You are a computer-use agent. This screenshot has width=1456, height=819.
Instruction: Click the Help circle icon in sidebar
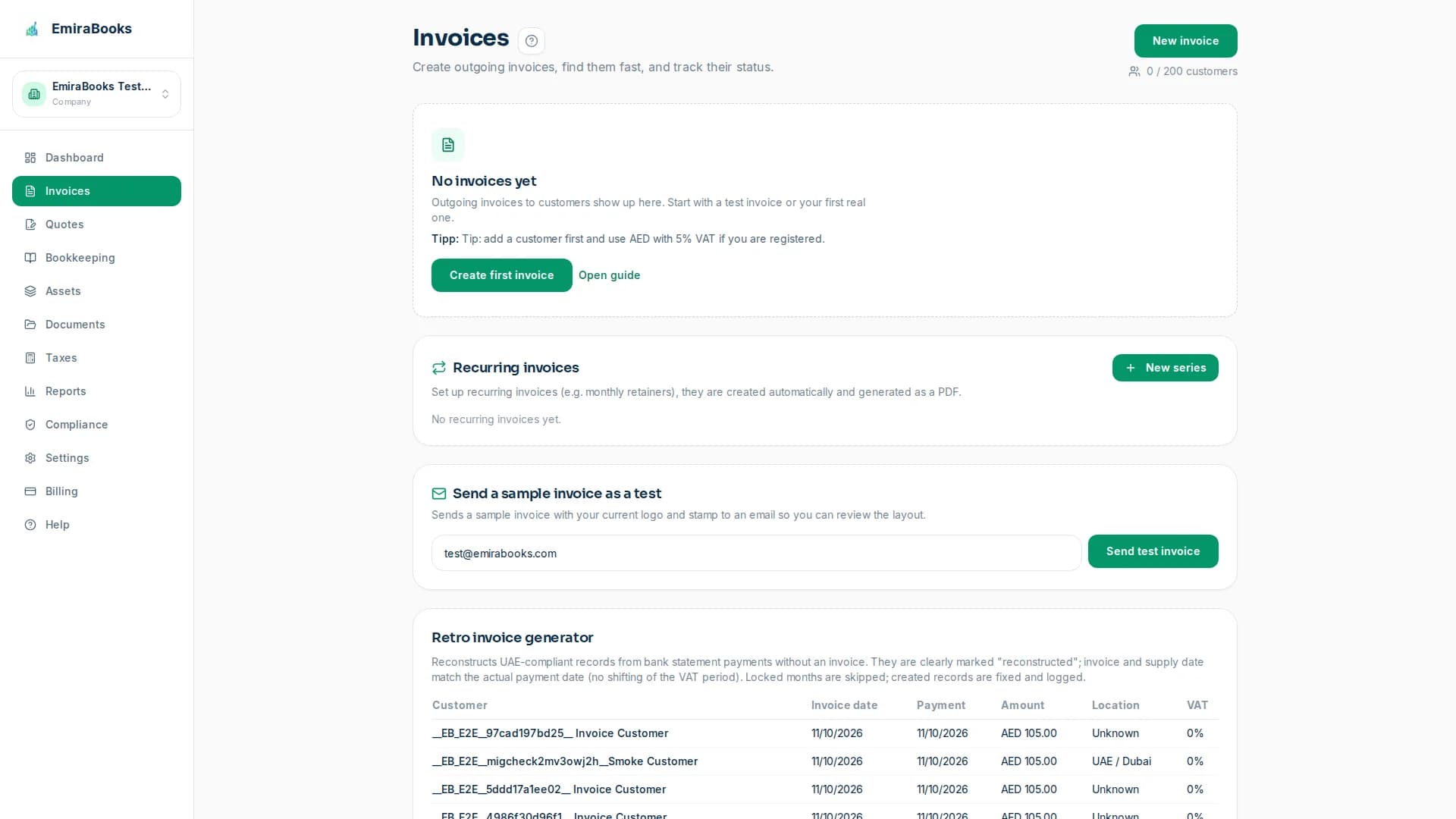click(x=30, y=525)
